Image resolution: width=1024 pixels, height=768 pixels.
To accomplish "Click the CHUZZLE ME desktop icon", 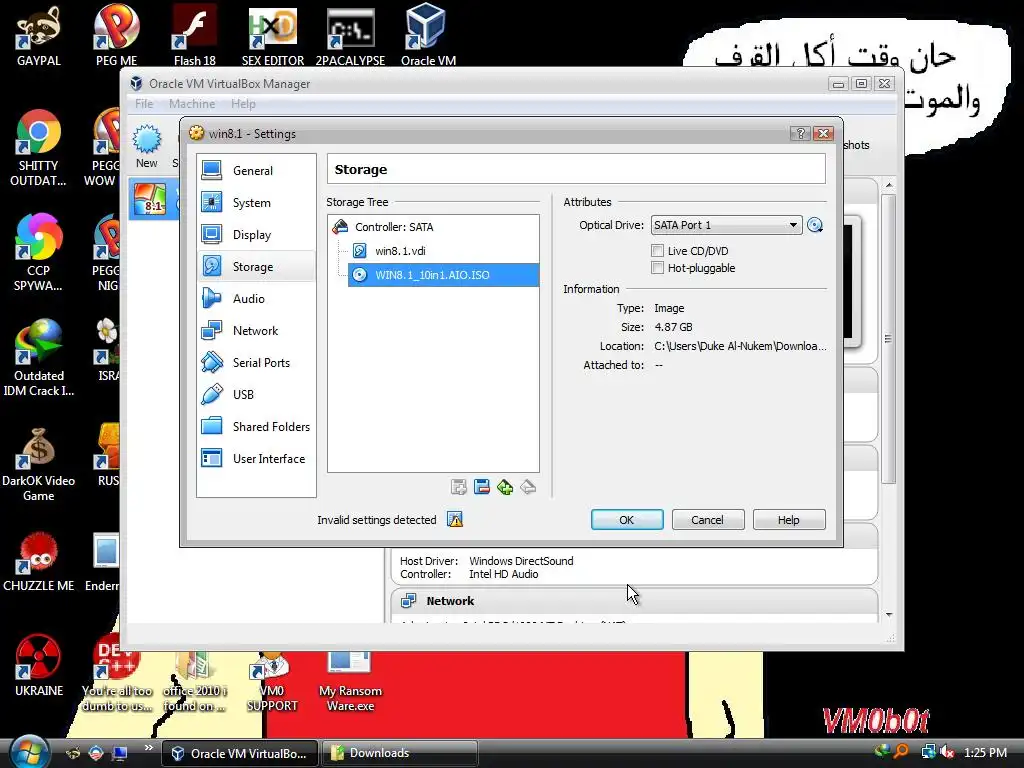I will (39, 562).
